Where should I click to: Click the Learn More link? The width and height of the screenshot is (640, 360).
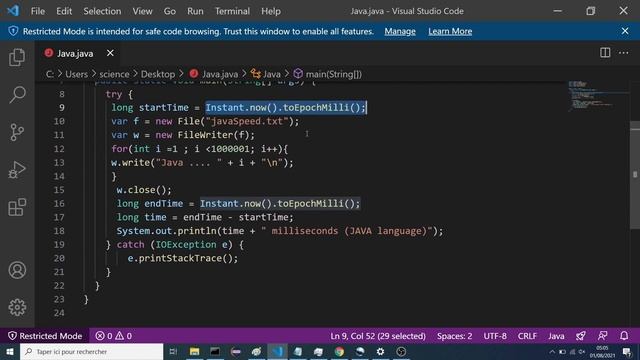pos(450,31)
